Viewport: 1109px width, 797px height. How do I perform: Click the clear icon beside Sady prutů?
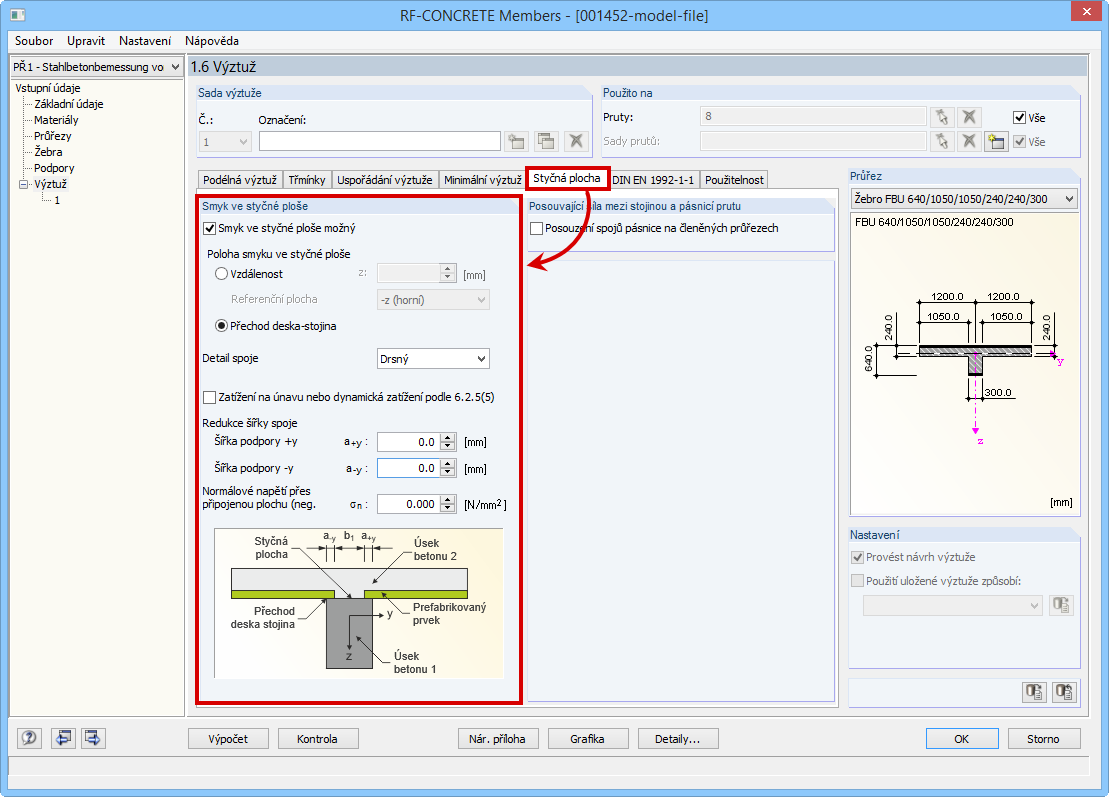(970, 141)
